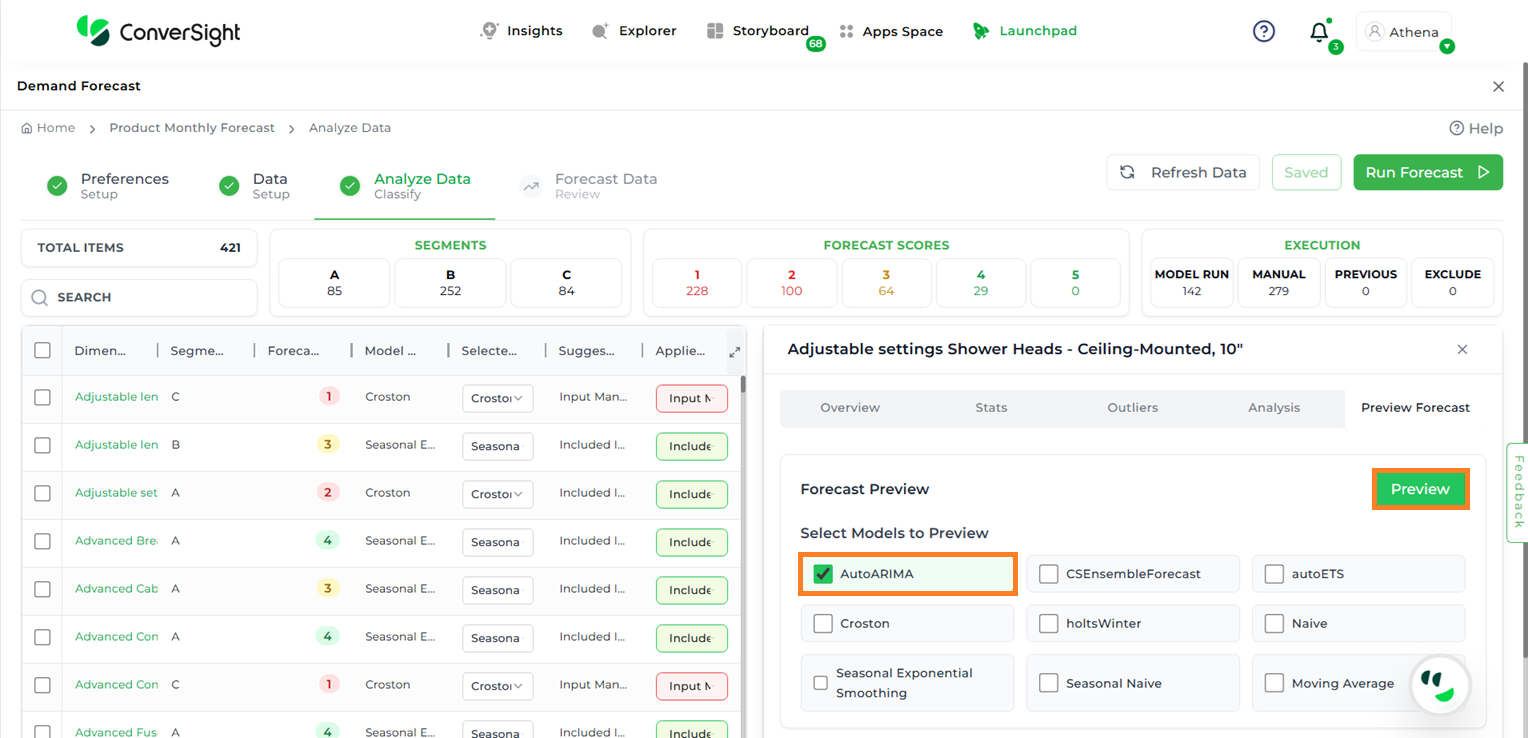Switch to the Stats tab

[991, 408]
